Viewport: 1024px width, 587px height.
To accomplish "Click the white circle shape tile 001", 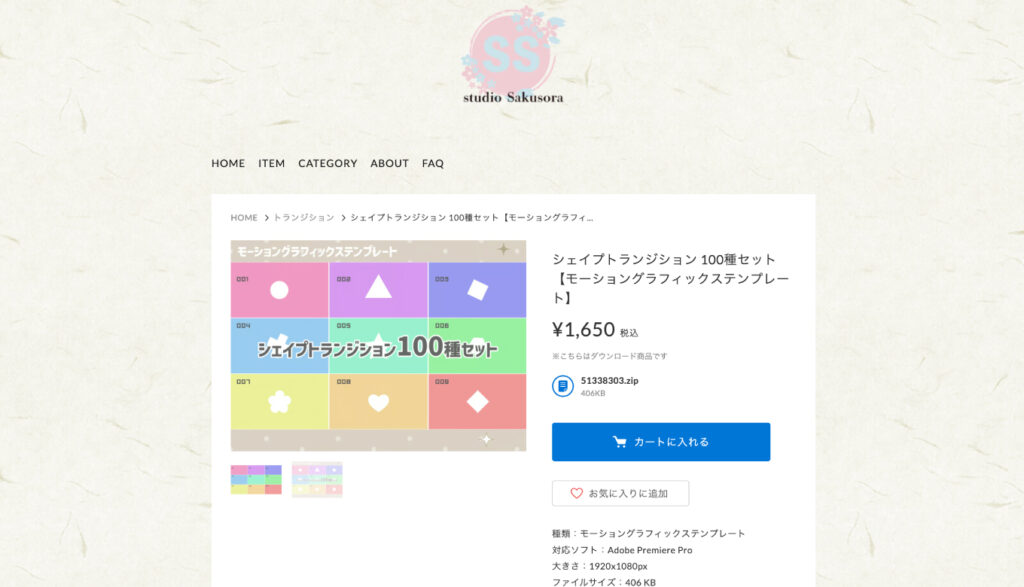I will [280, 290].
